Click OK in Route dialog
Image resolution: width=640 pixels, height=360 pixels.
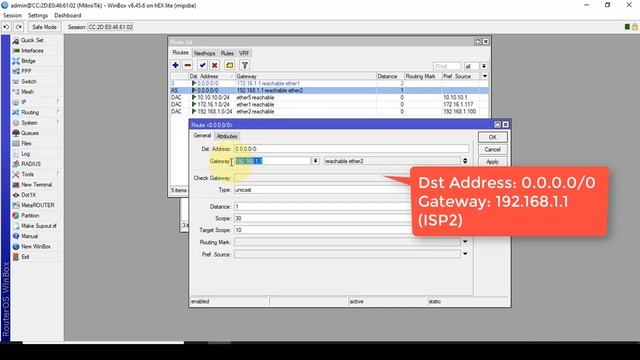(x=493, y=137)
